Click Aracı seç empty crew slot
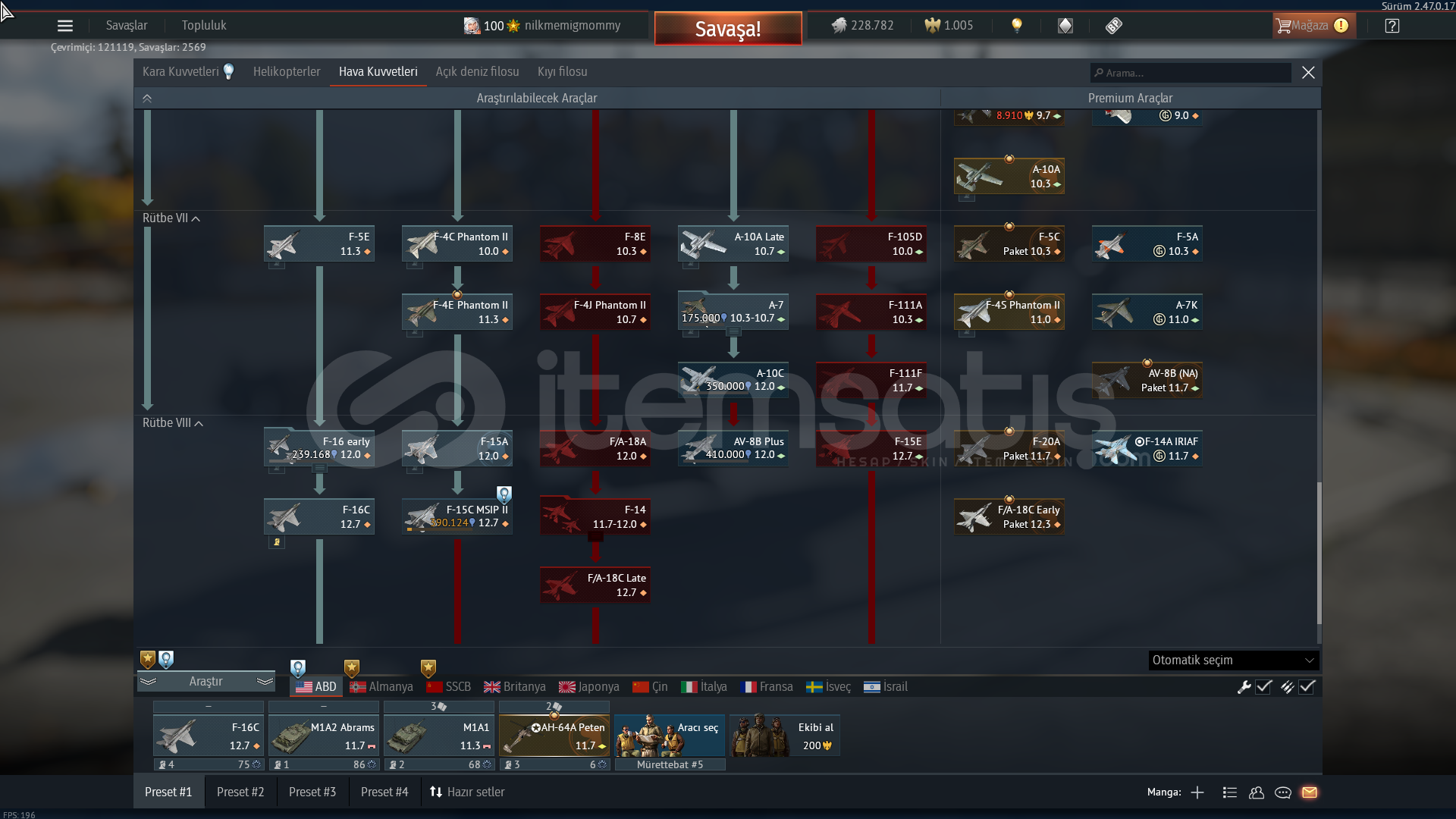 coord(670,736)
